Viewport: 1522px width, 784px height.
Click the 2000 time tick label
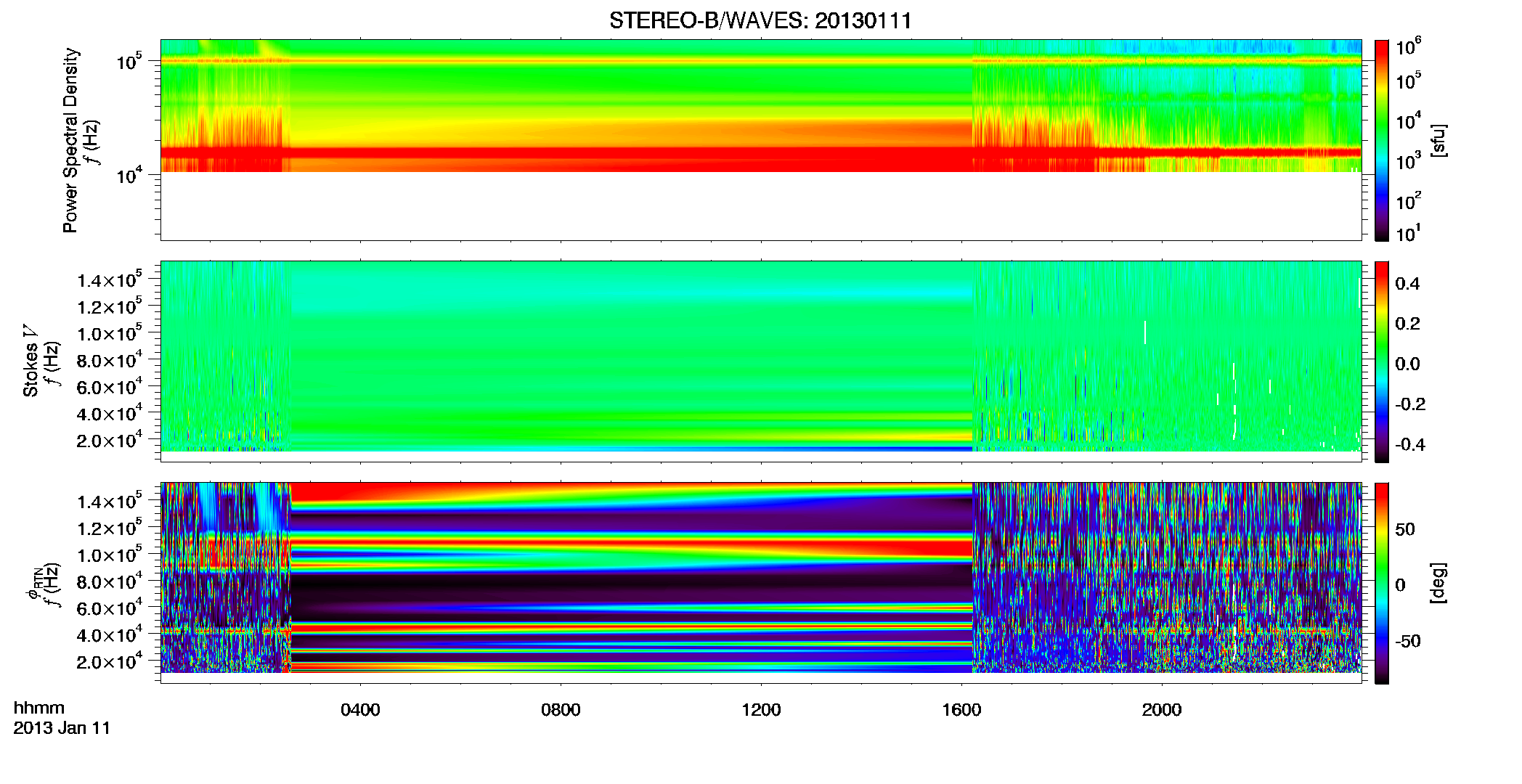coord(1162,710)
